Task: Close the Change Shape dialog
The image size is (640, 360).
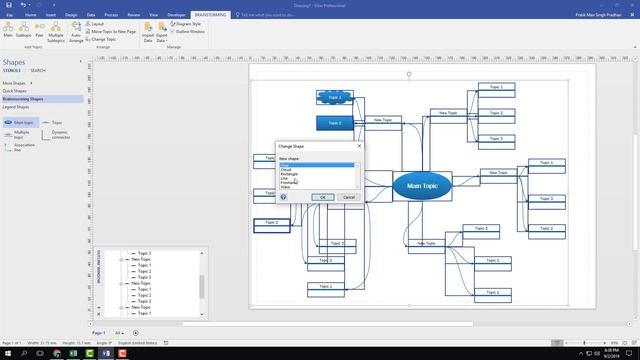Action: (359, 146)
